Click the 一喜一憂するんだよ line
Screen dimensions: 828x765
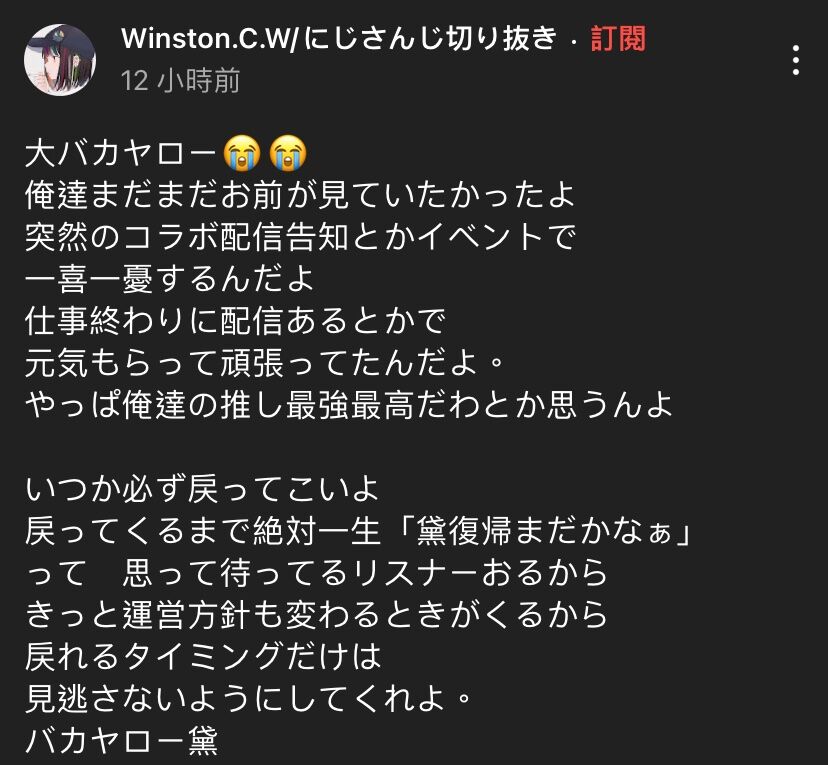pos(170,279)
